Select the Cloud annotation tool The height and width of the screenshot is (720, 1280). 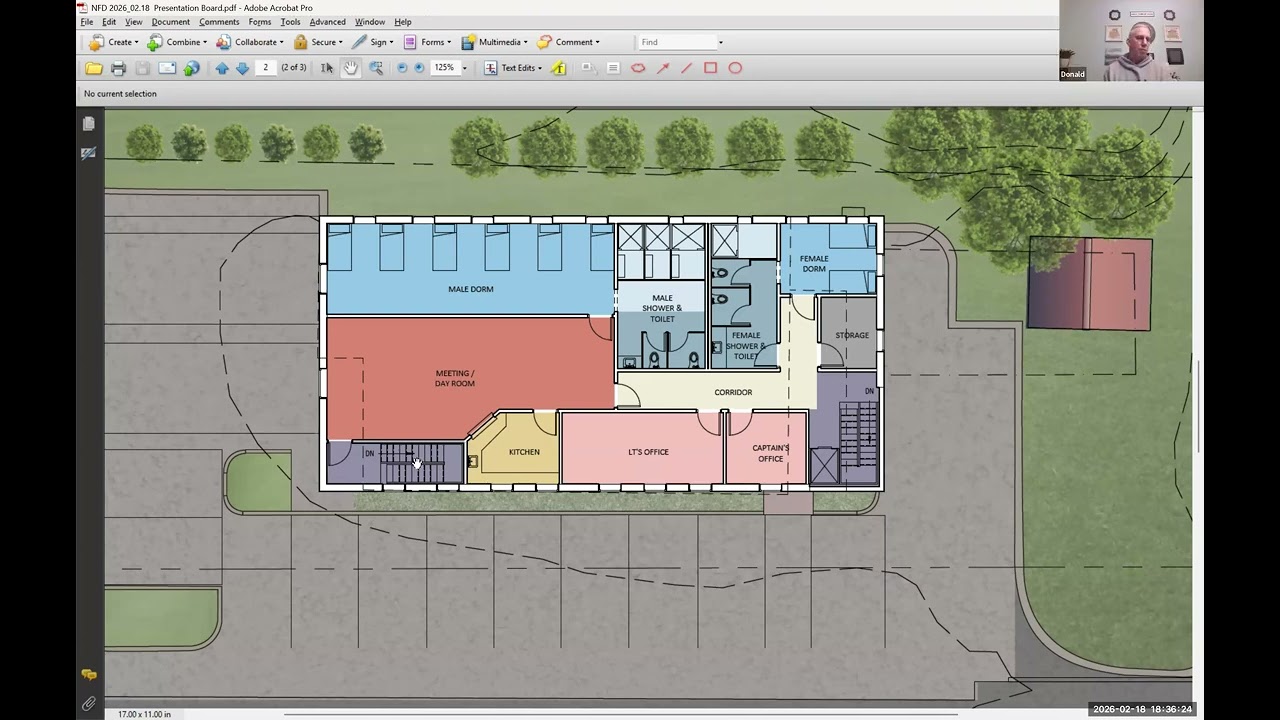pos(638,68)
